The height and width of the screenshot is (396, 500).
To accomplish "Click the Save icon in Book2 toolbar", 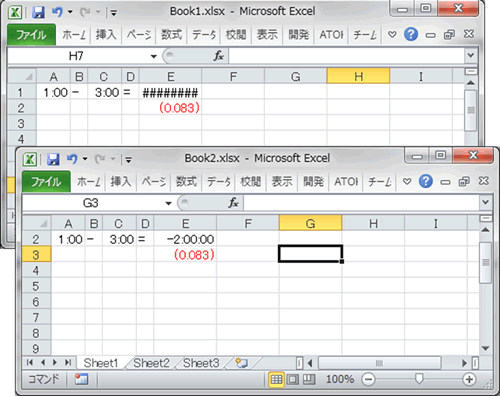I will pyautogui.click(x=53, y=159).
